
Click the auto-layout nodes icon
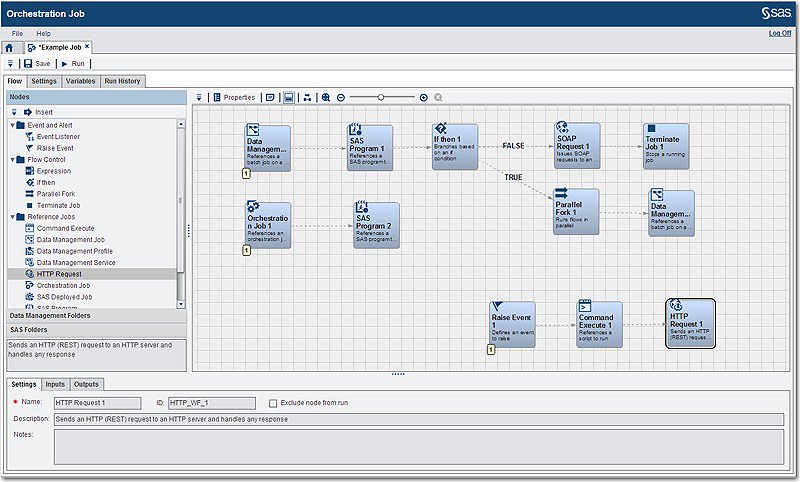tap(307, 97)
